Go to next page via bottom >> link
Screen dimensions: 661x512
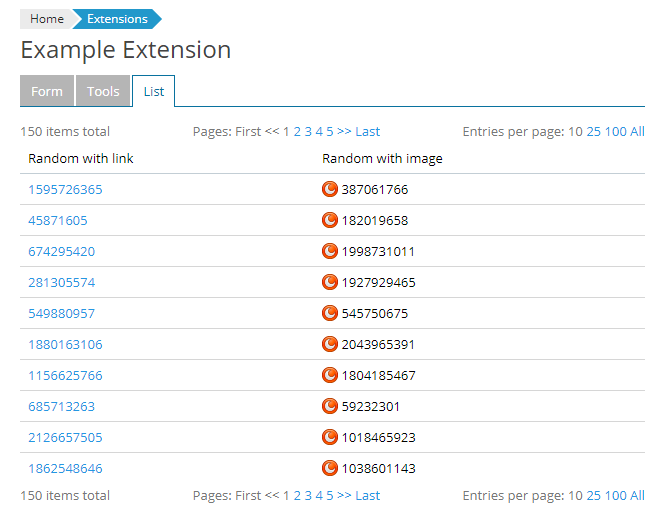tap(344, 495)
